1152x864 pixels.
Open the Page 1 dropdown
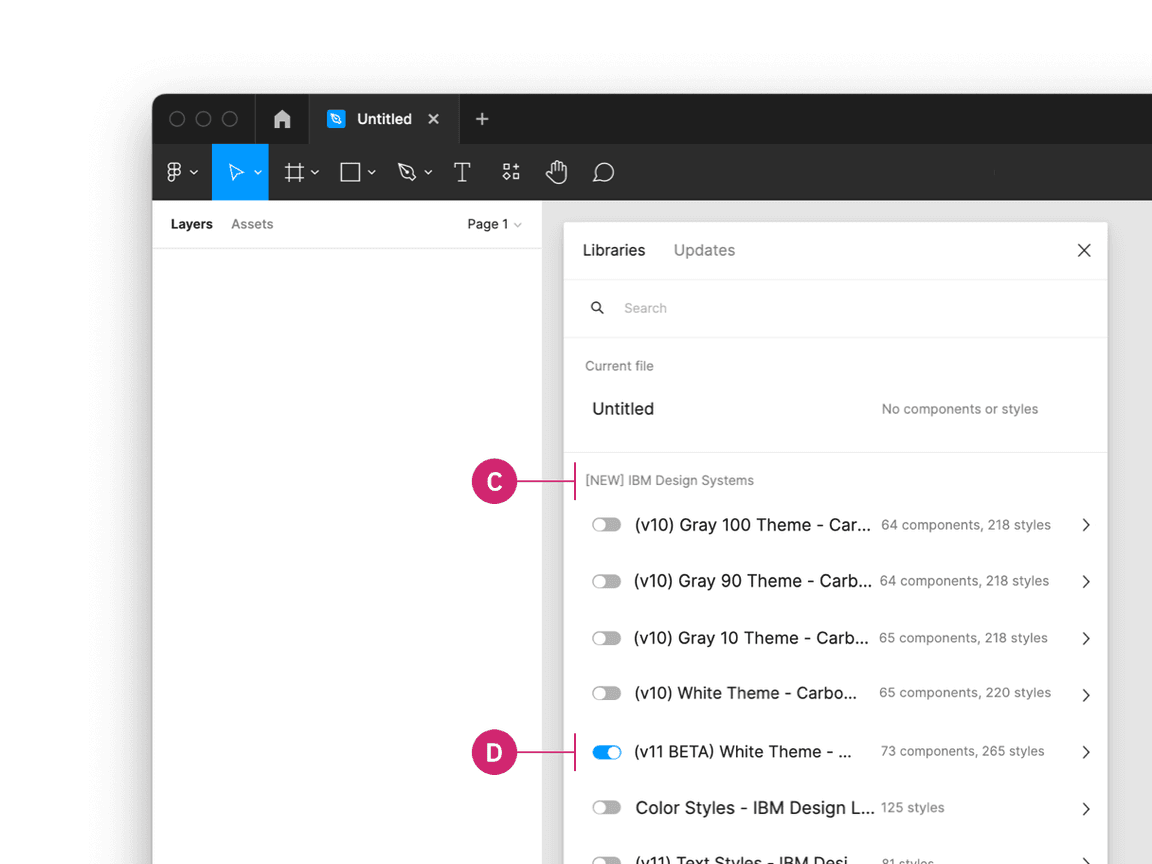pyautogui.click(x=494, y=224)
